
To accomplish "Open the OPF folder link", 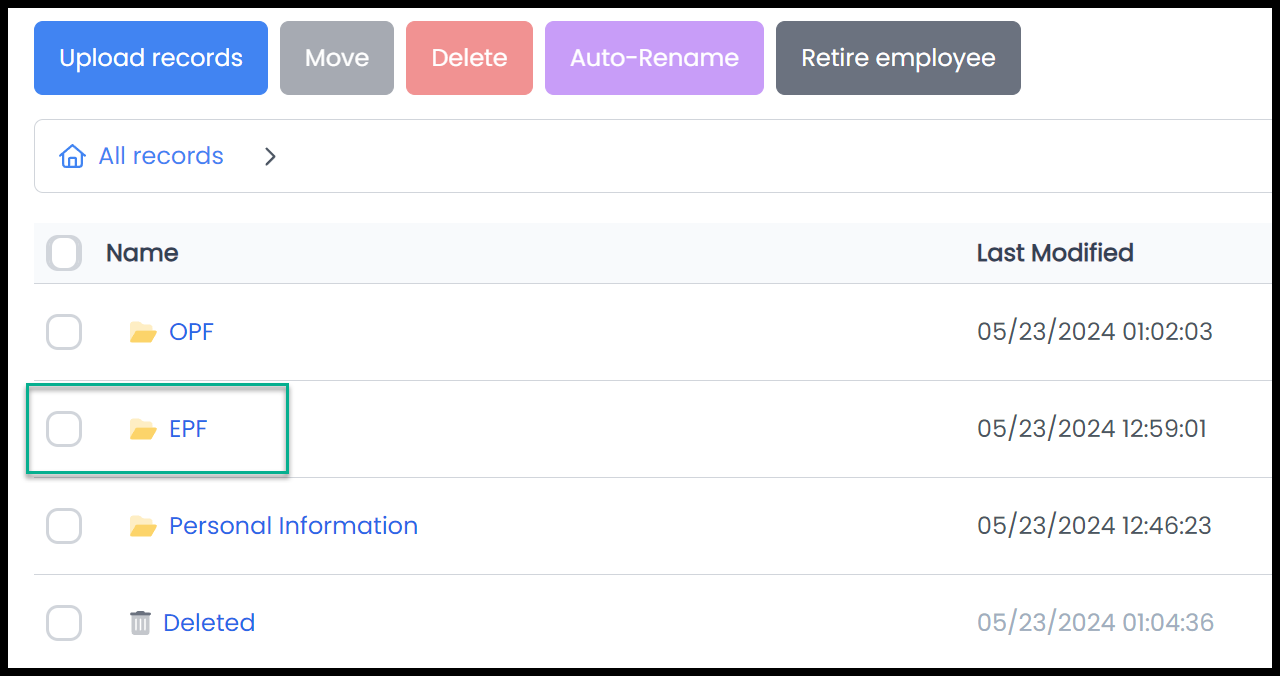I will (191, 332).
